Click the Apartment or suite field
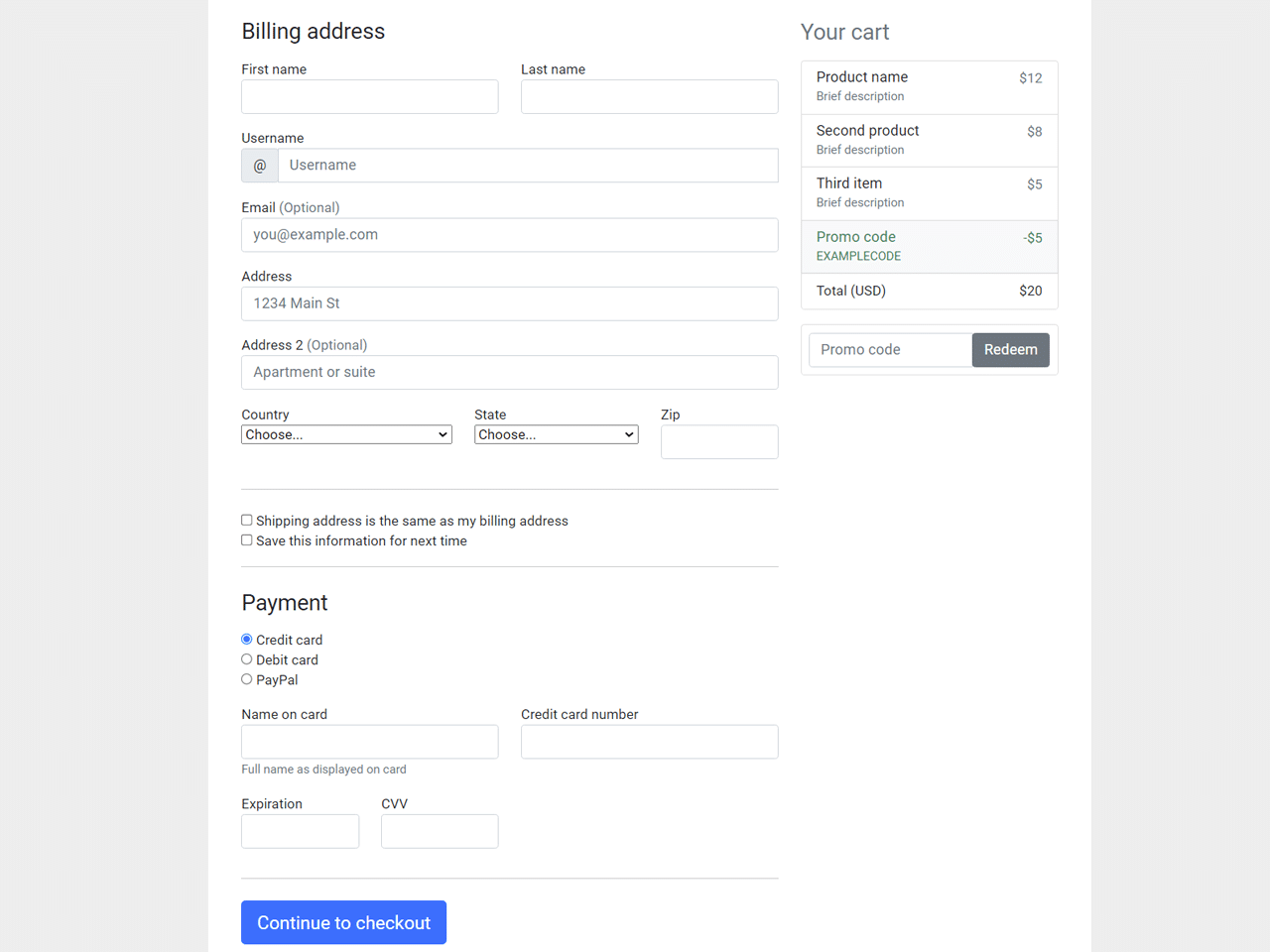This screenshot has height=952, width=1270. pos(509,372)
